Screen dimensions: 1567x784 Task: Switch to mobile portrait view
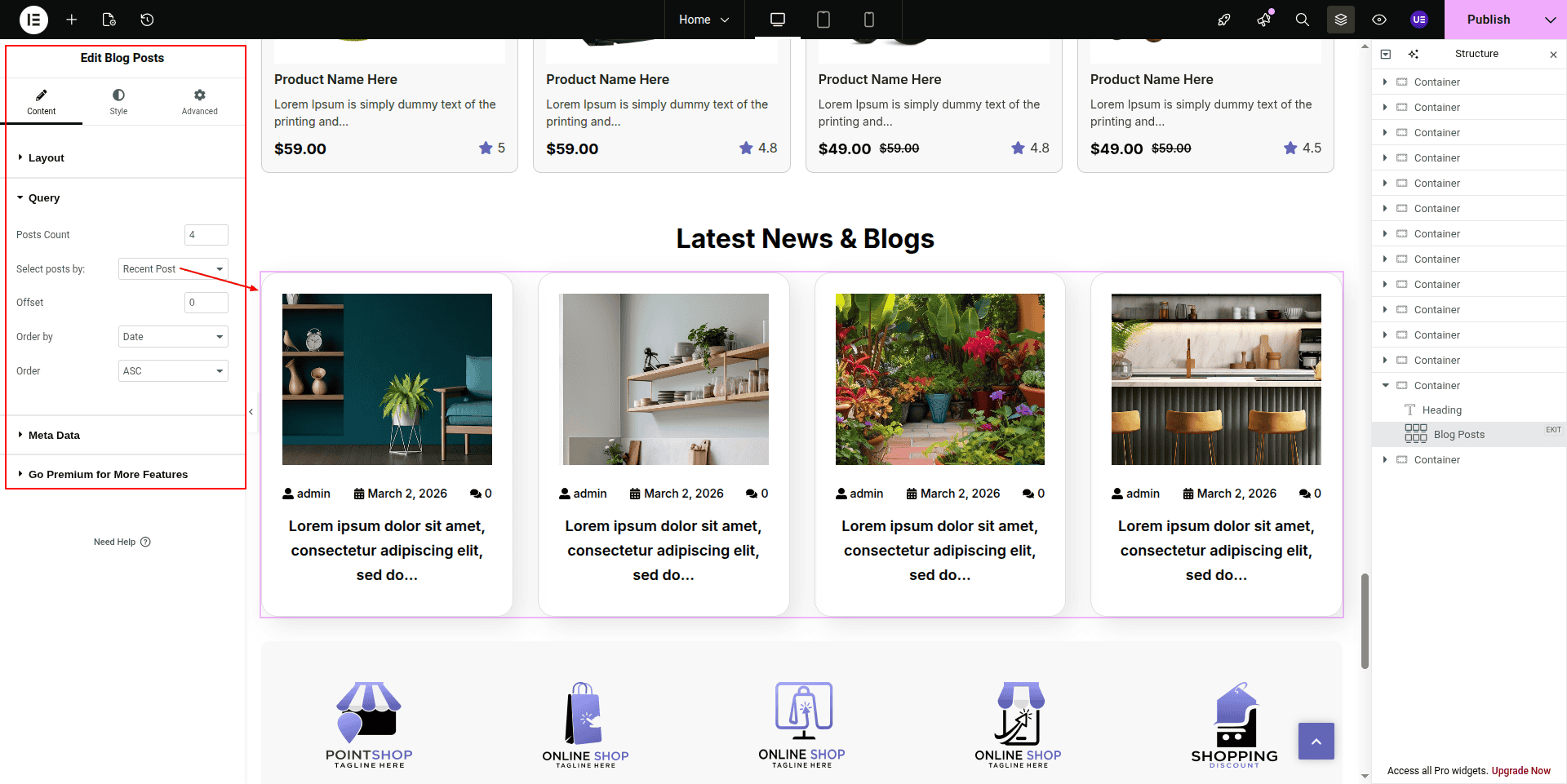coord(868,20)
